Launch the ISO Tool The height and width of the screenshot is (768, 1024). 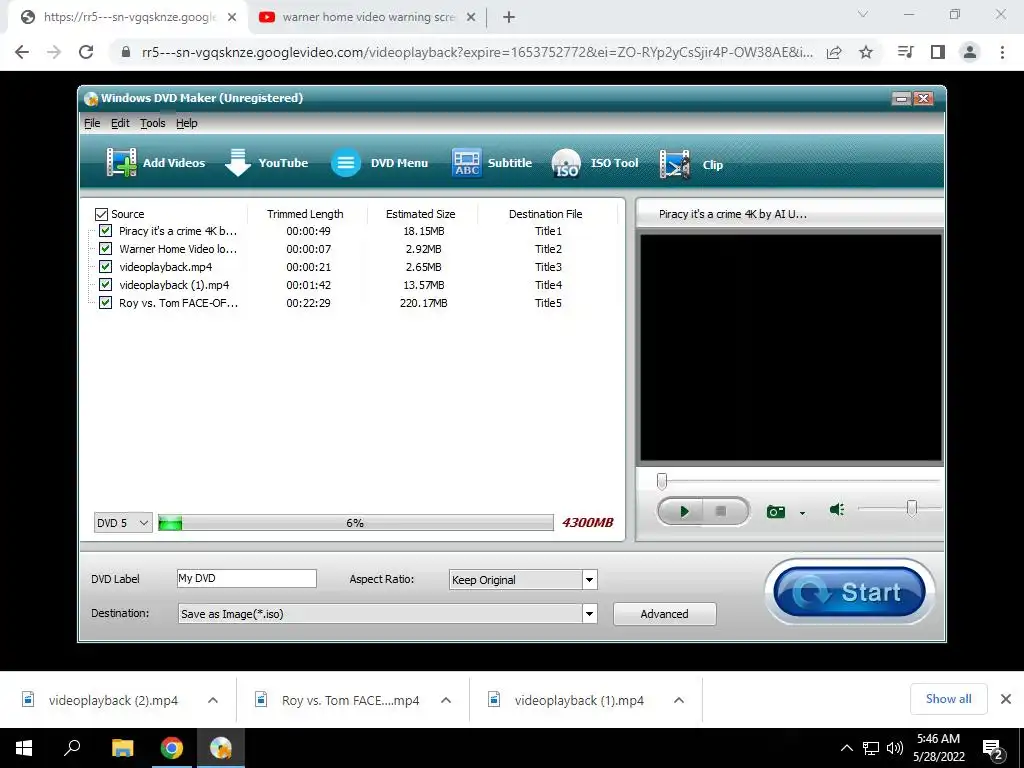click(x=595, y=163)
